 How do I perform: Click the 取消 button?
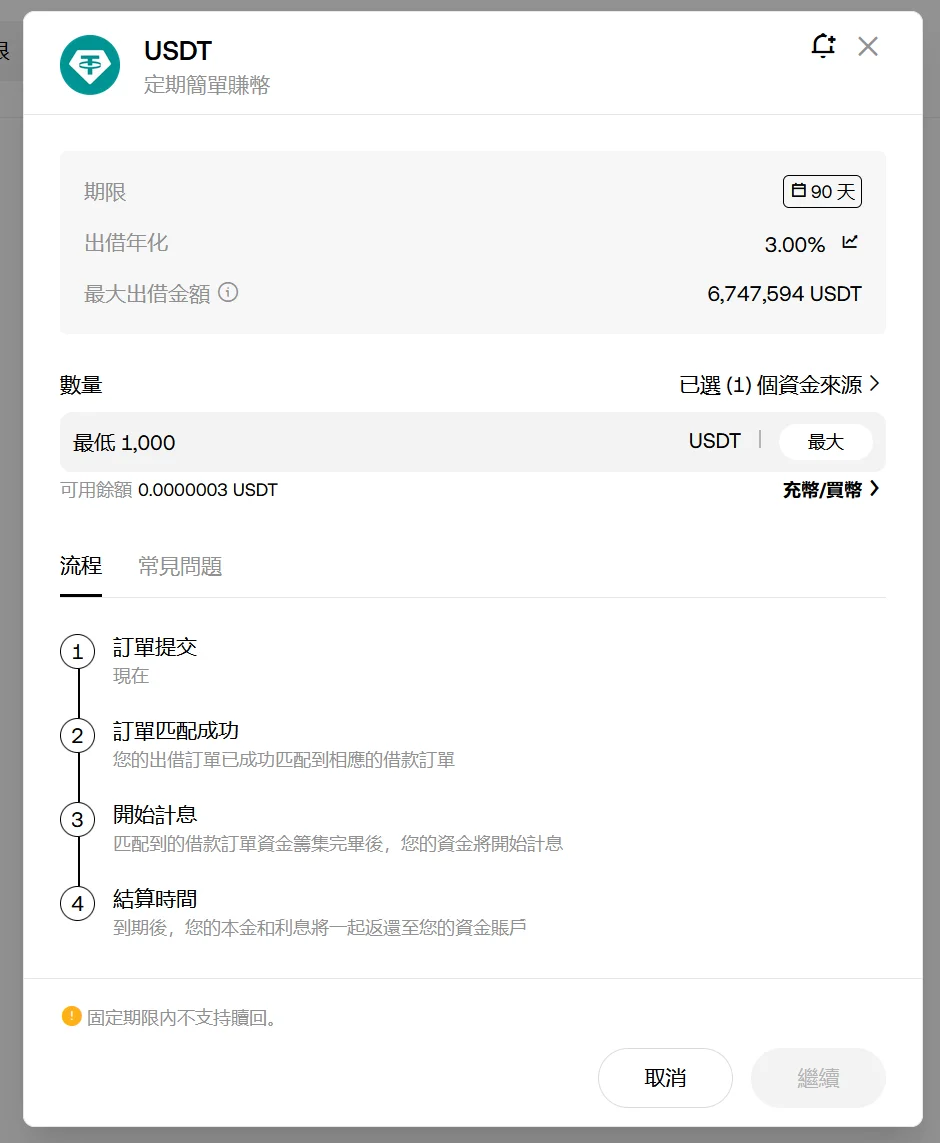coord(665,1077)
